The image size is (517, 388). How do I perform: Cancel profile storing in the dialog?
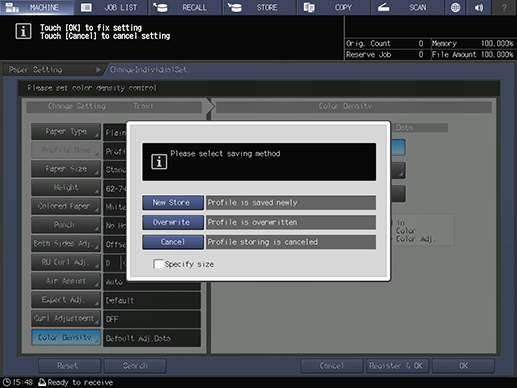point(173,242)
